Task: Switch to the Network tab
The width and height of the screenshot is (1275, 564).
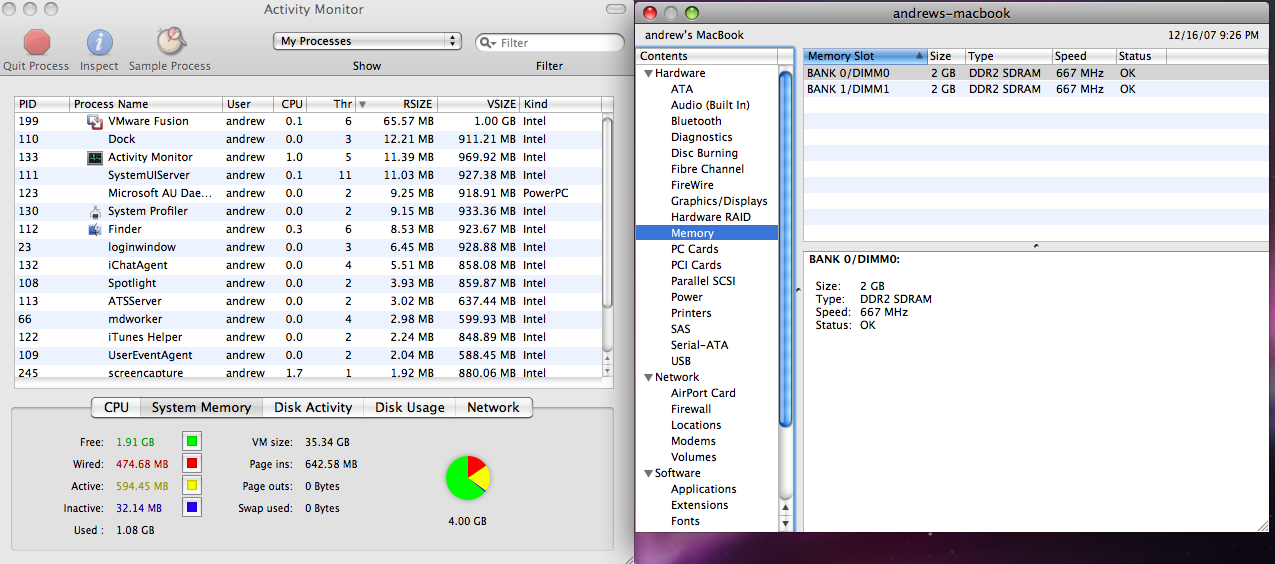Action: pyautogui.click(x=493, y=408)
